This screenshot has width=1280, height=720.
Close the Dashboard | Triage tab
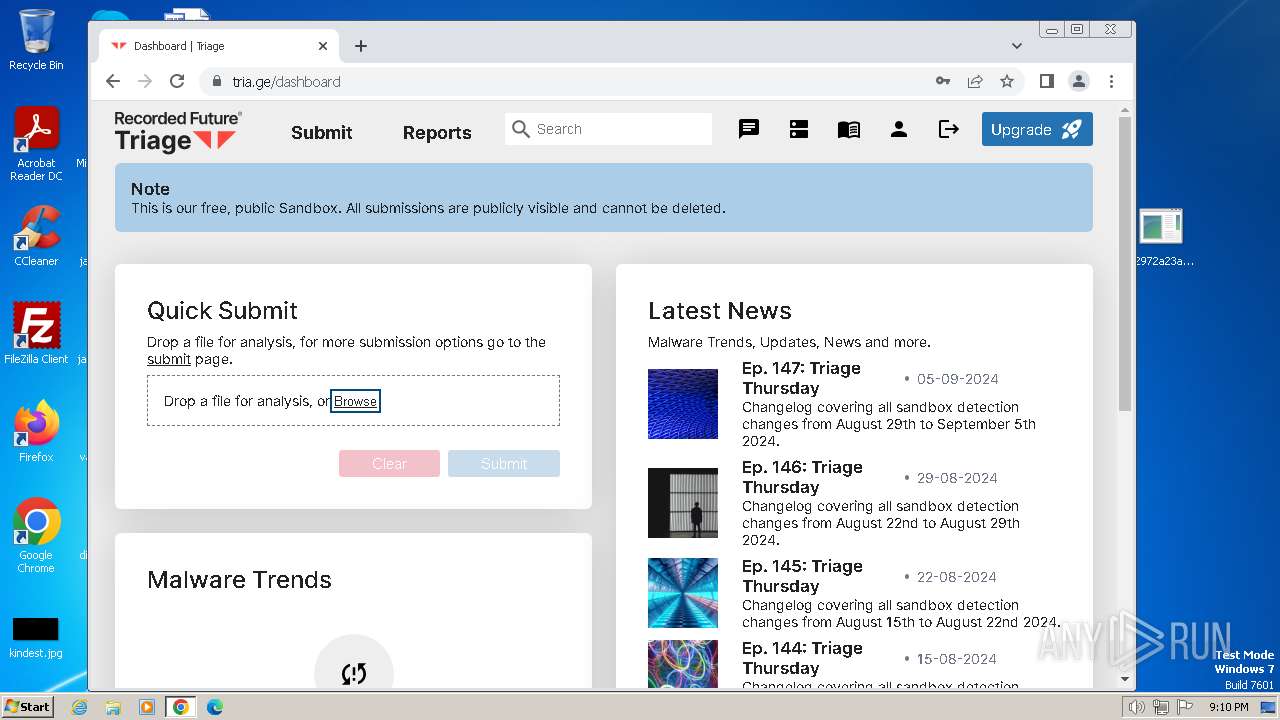323,46
